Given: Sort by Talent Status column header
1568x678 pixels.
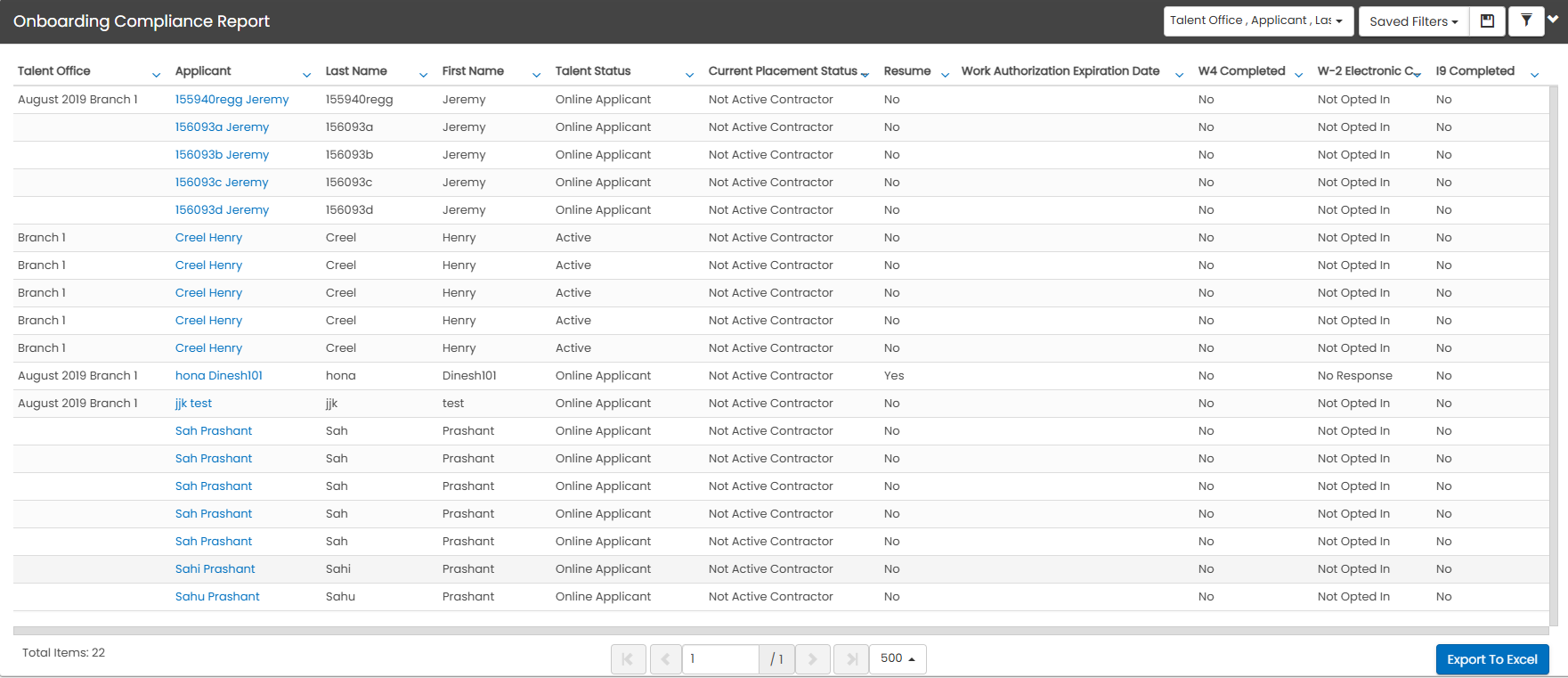Looking at the screenshot, I should (x=593, y=71).
